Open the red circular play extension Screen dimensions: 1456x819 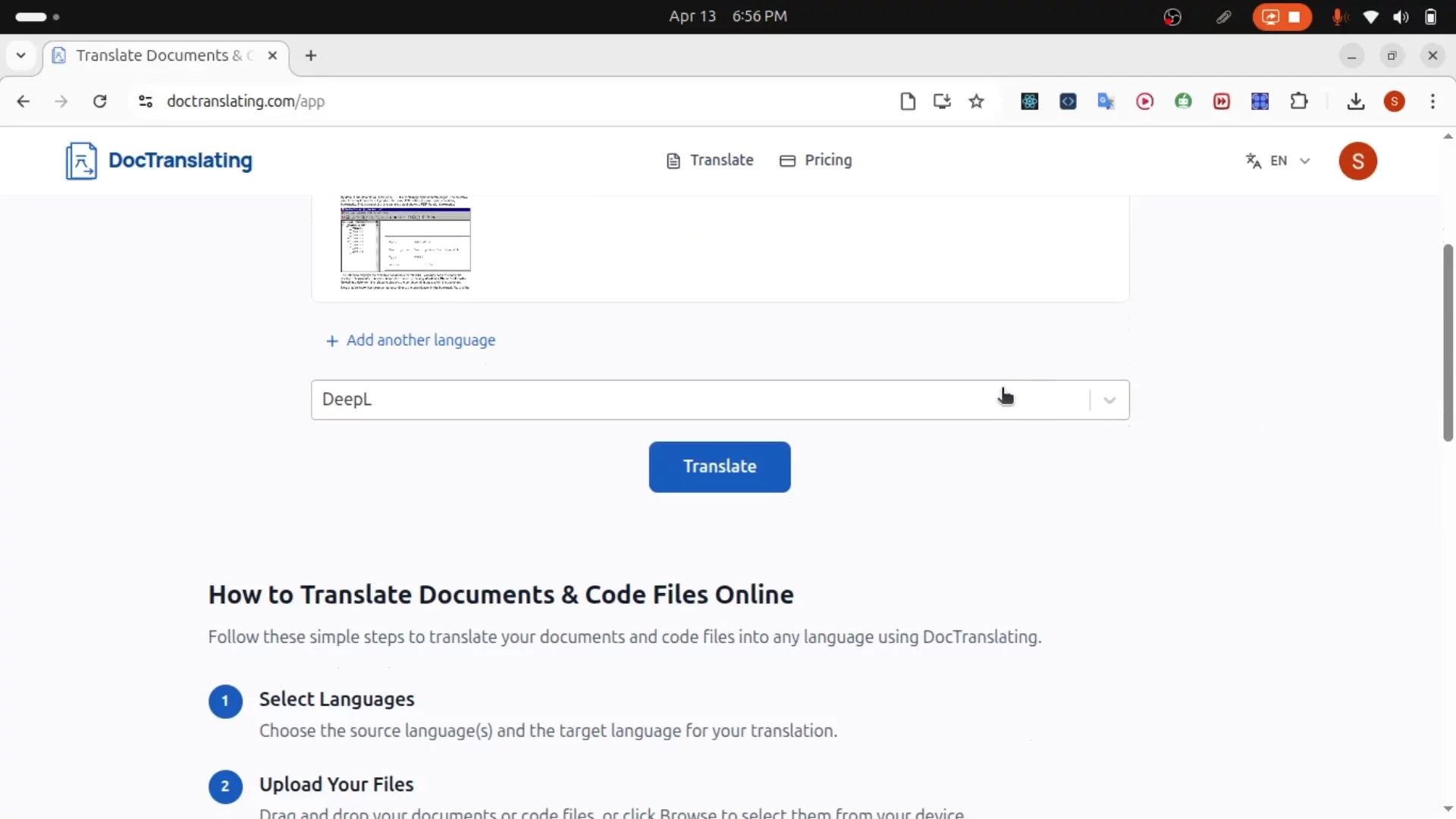pyautogui.click(x=1145, y=102)
